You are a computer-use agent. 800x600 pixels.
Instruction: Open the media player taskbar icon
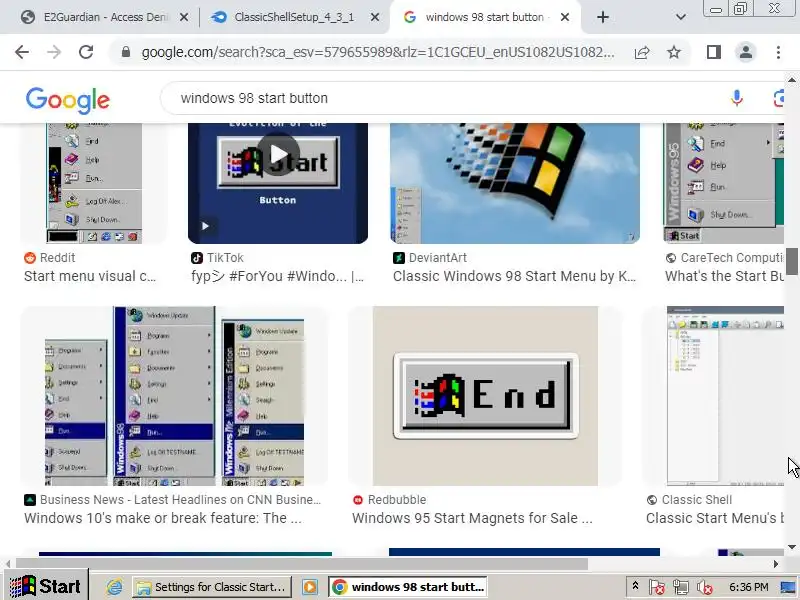click(x=309, y=587)
